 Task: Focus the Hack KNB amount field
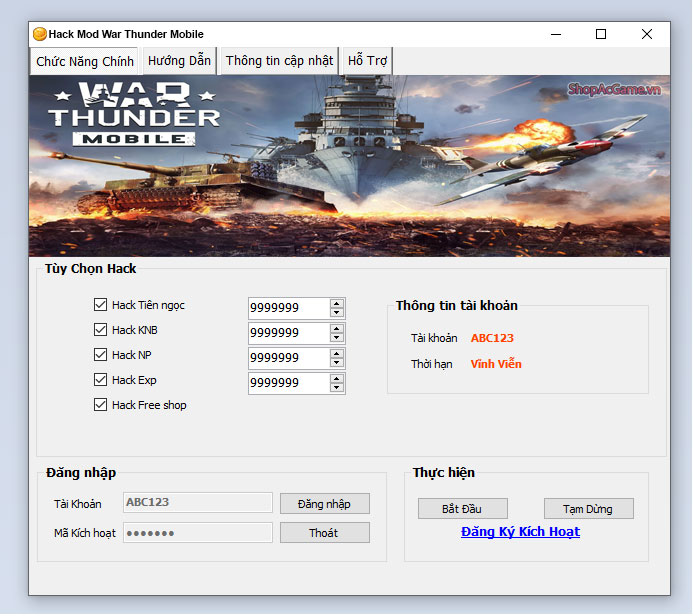coord(289,333)
